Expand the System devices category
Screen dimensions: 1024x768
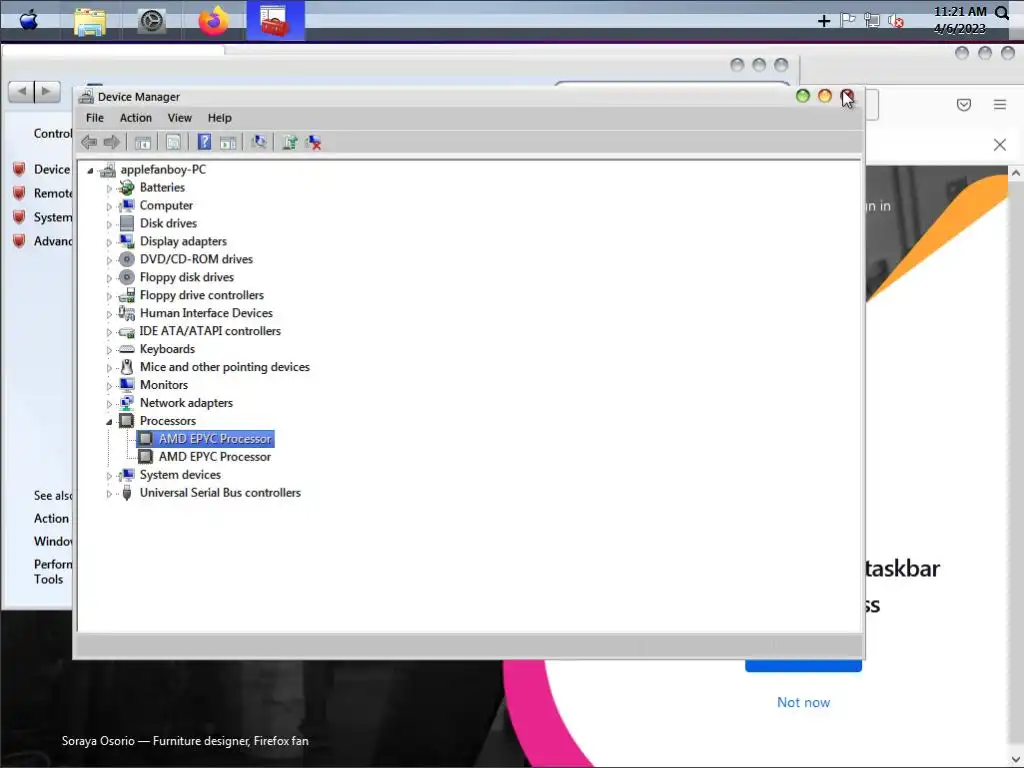pos(109,475)
